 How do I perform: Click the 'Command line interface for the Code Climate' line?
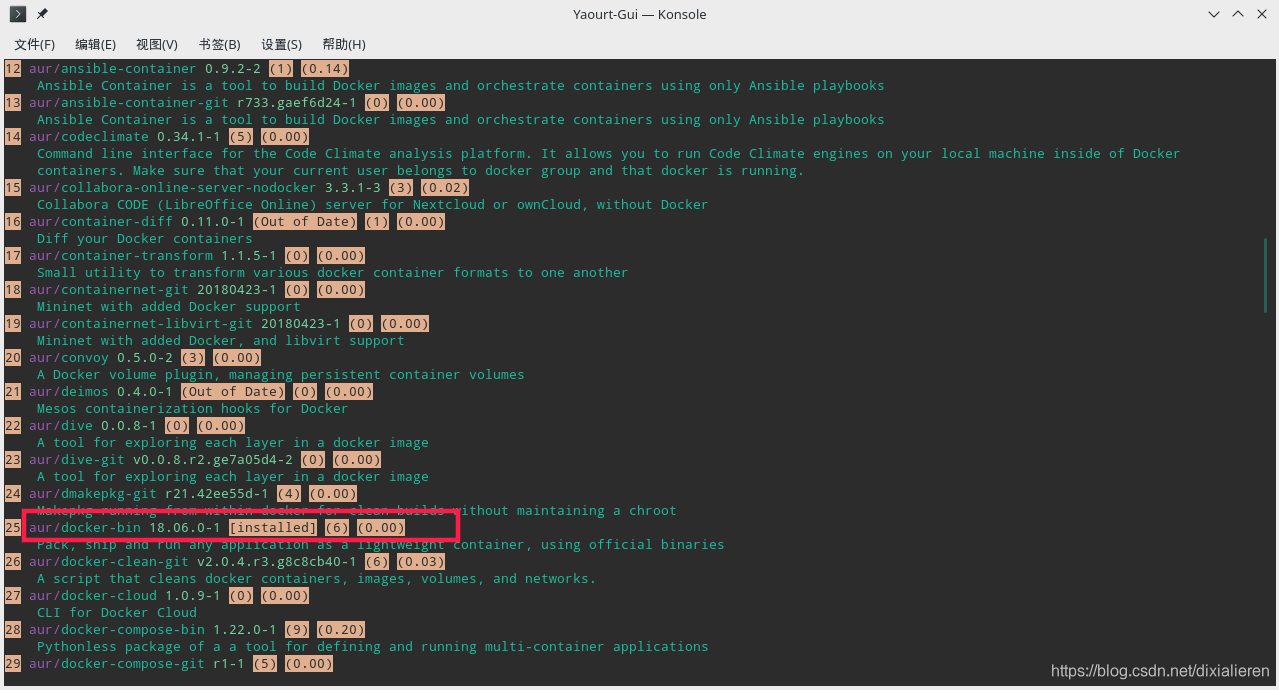609,154
